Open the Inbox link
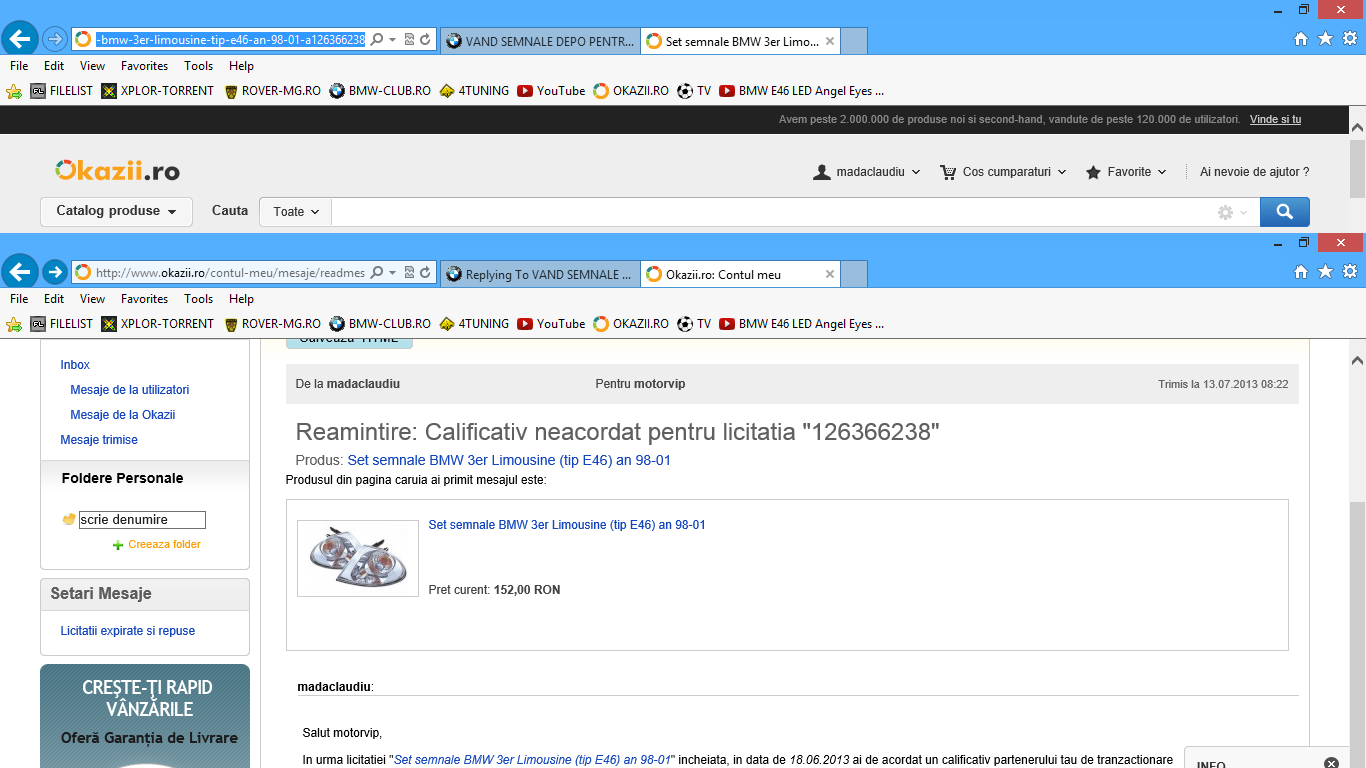This screenshot has width=1366, height=768. coord(75,365)
